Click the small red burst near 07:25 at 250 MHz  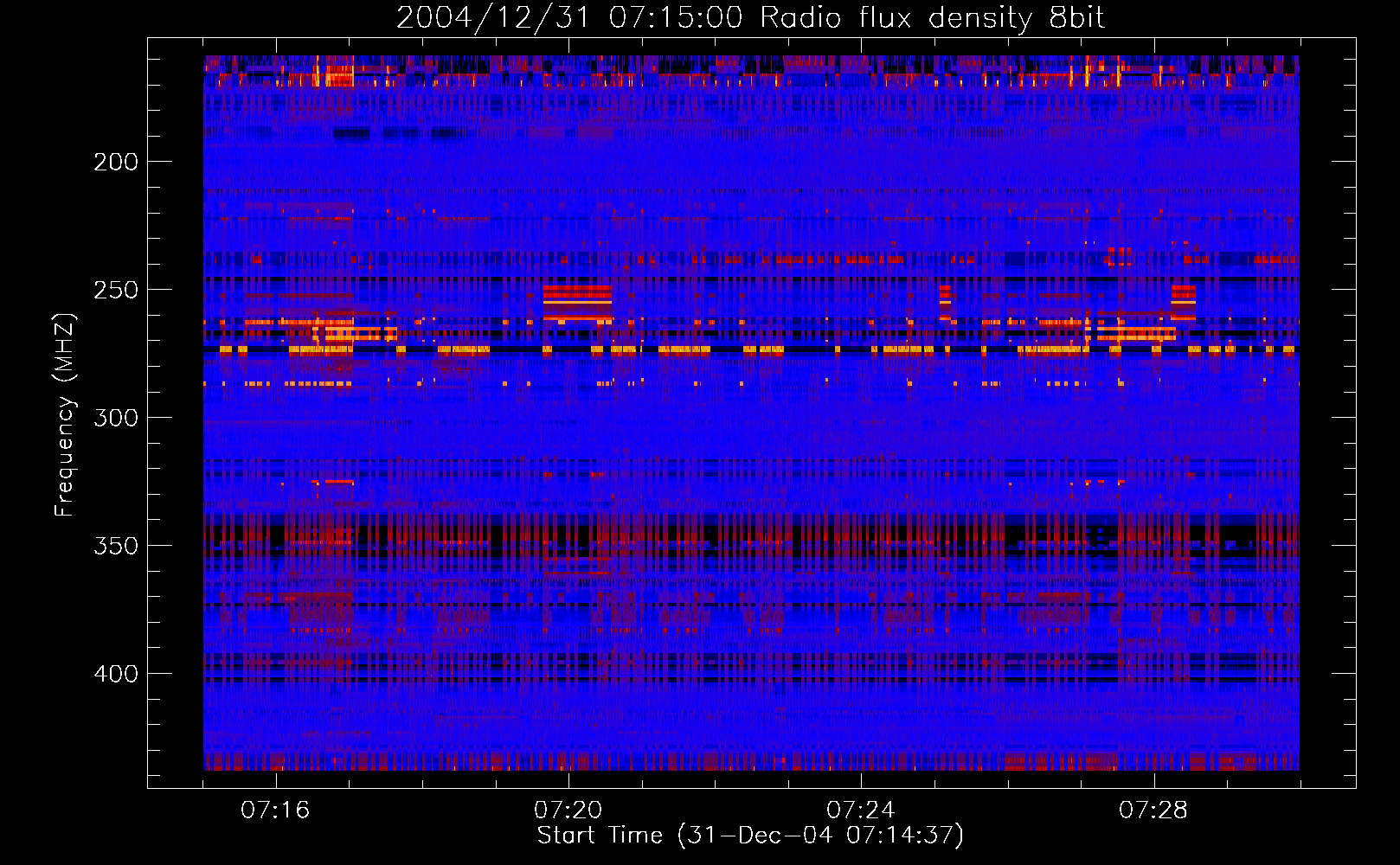(x=945, y=302)
